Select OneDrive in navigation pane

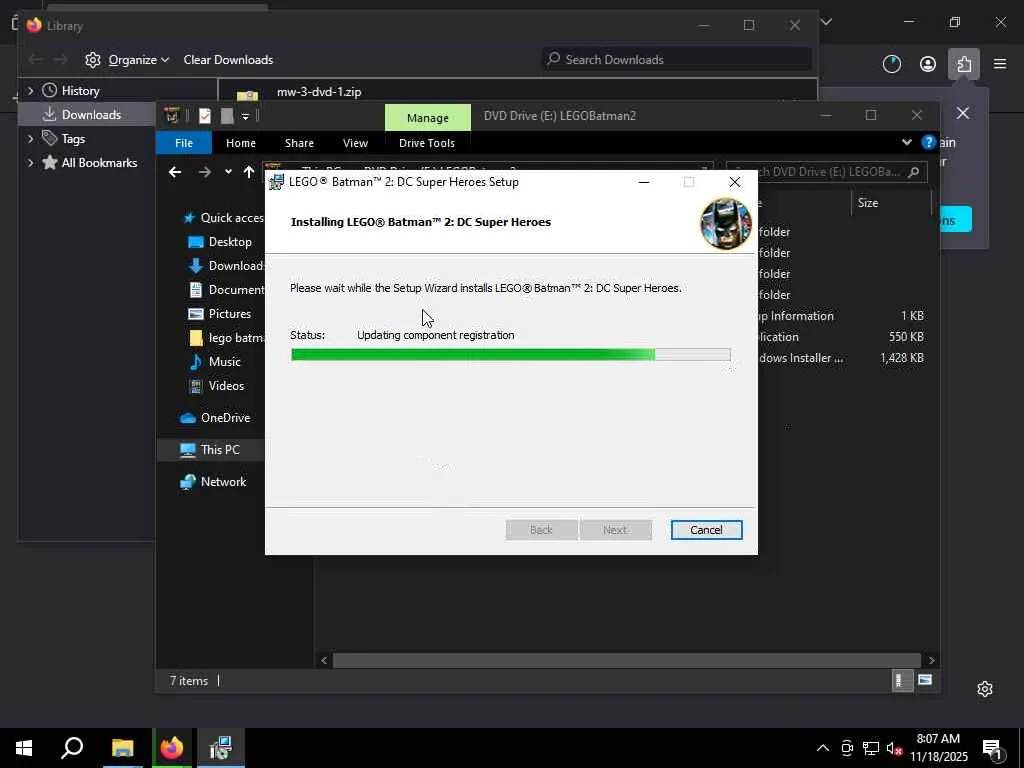215,417
